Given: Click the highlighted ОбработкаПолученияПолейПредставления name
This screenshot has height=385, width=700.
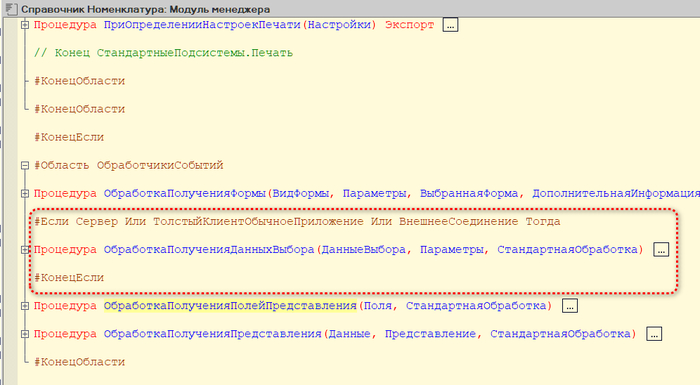Looking at the screenshot, I should click(x=230, y=306).
